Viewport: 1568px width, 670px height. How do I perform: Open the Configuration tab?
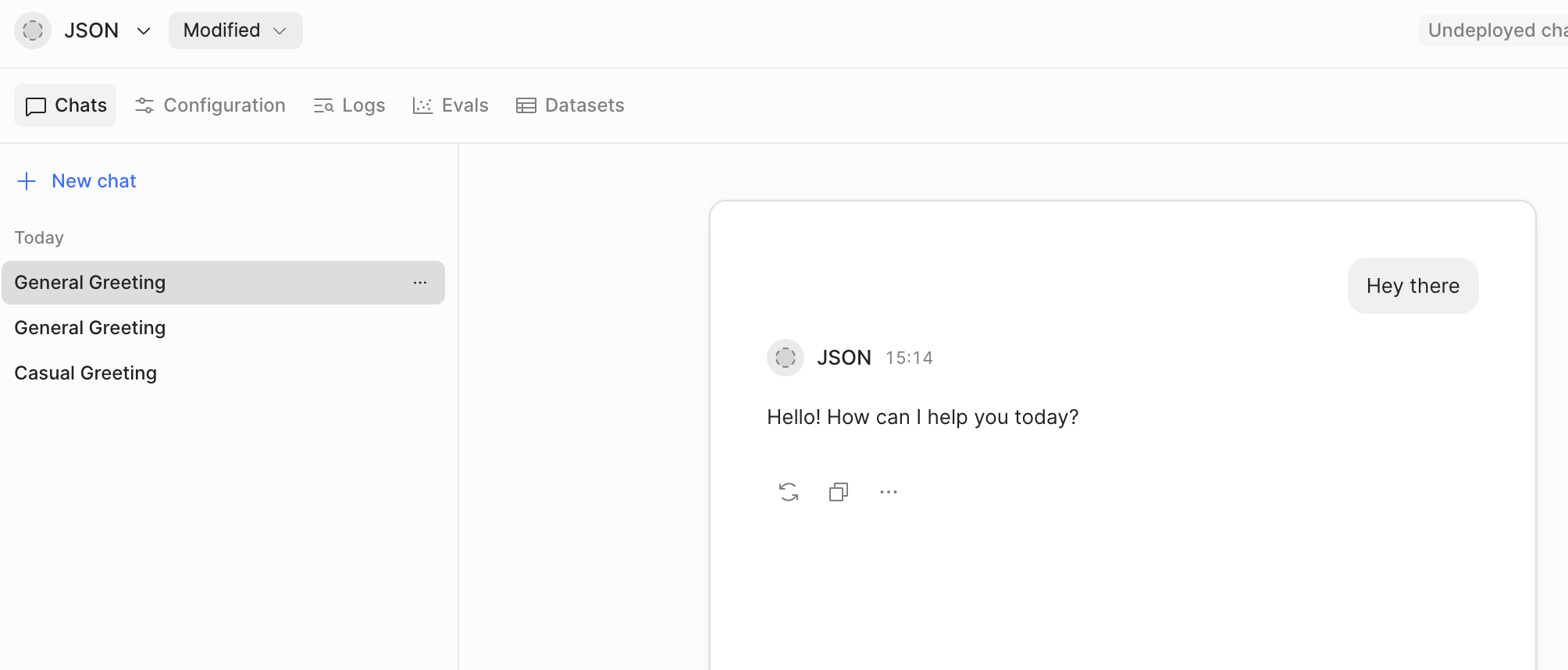pos(210,105)
